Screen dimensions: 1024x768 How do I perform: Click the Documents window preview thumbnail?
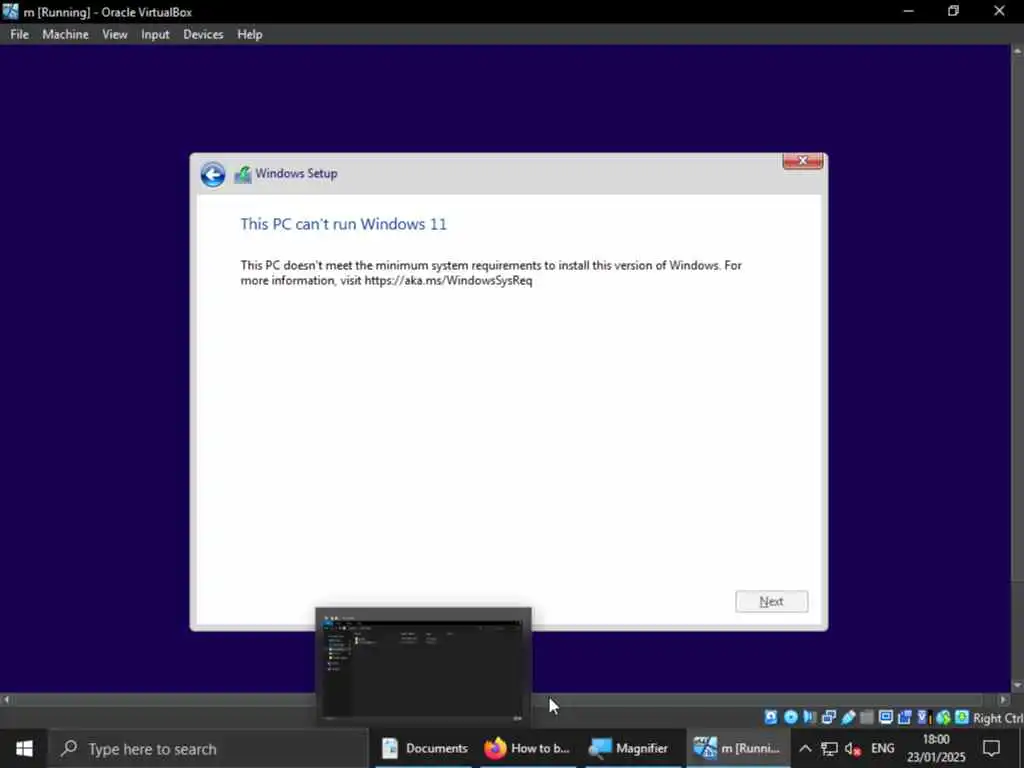(x=423, y=665)
